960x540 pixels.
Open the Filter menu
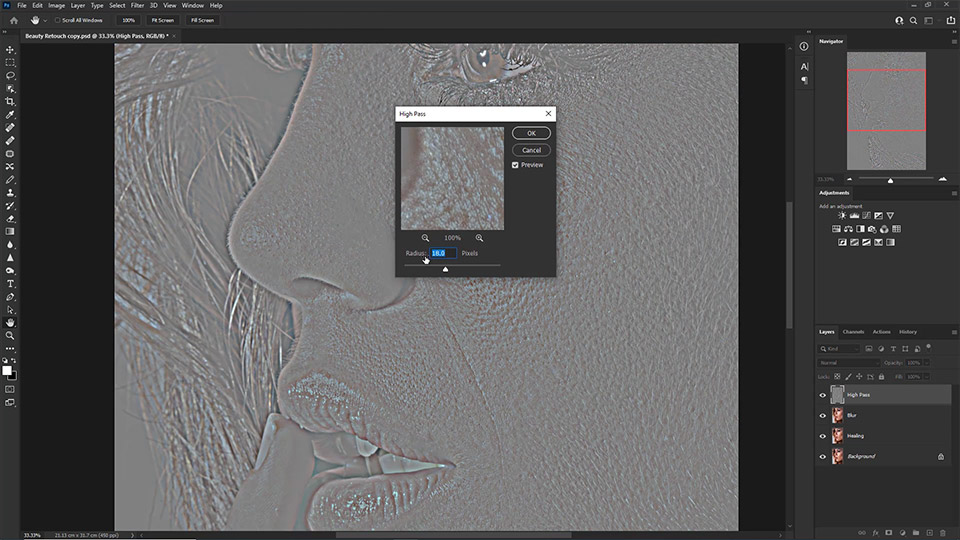[x=136, y=5]
